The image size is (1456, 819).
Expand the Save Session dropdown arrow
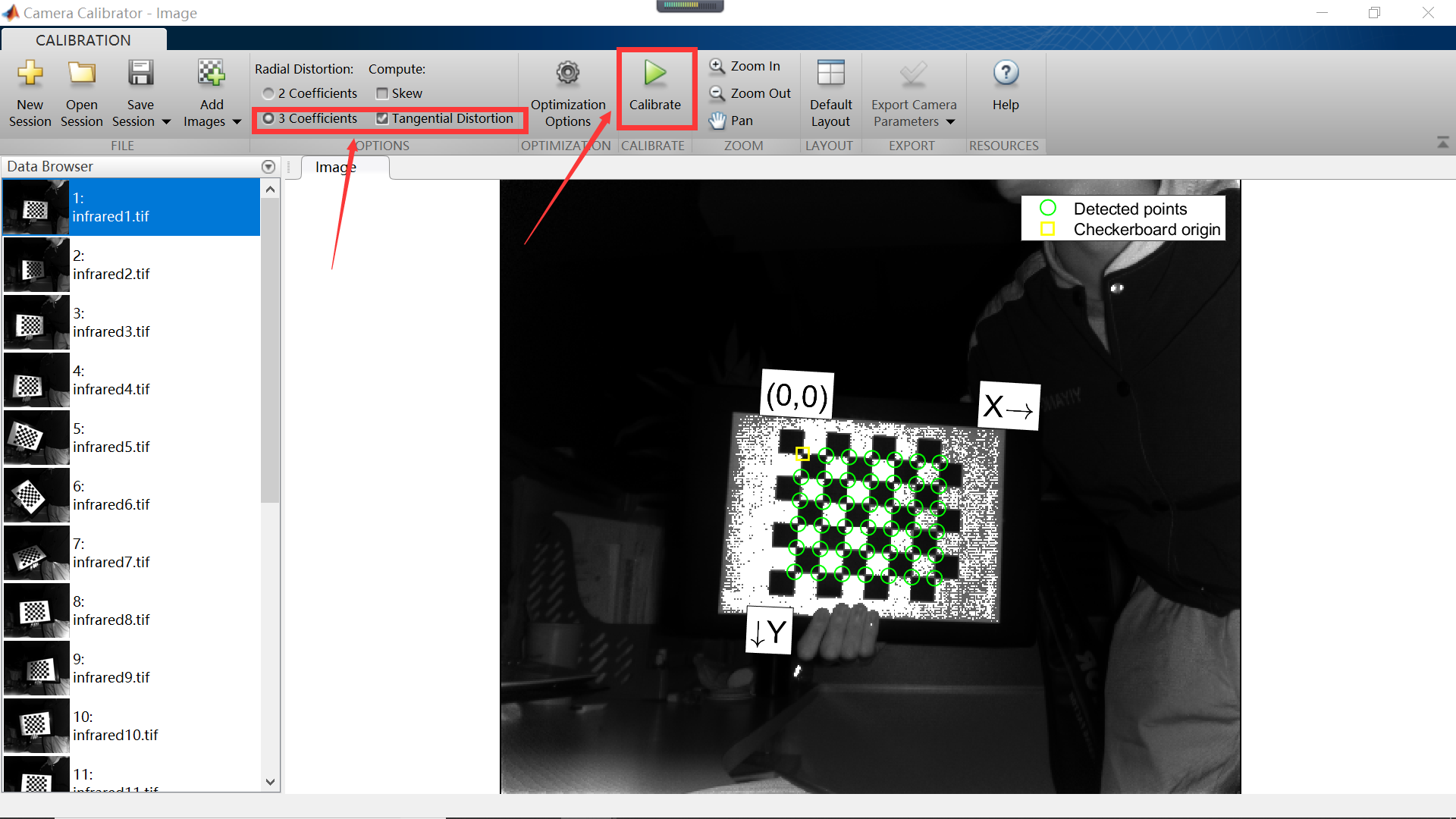[x=166, y=122]
